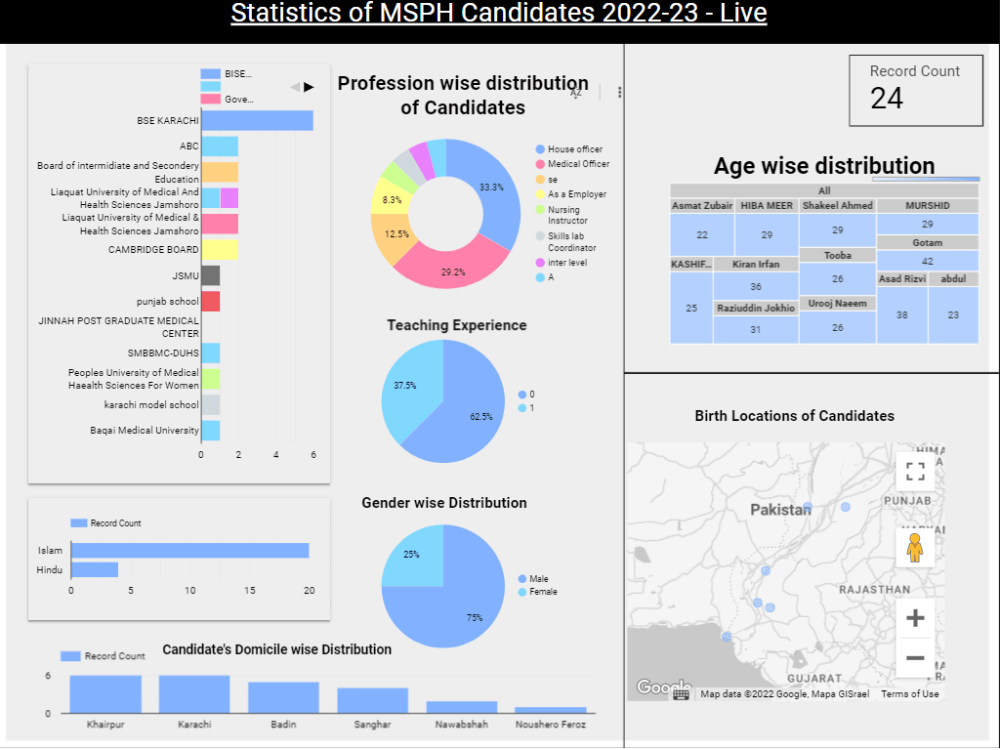The image size is (1000, 750).
Task: Toggle the Female entry in gender legend
Action: pos(538,591)
